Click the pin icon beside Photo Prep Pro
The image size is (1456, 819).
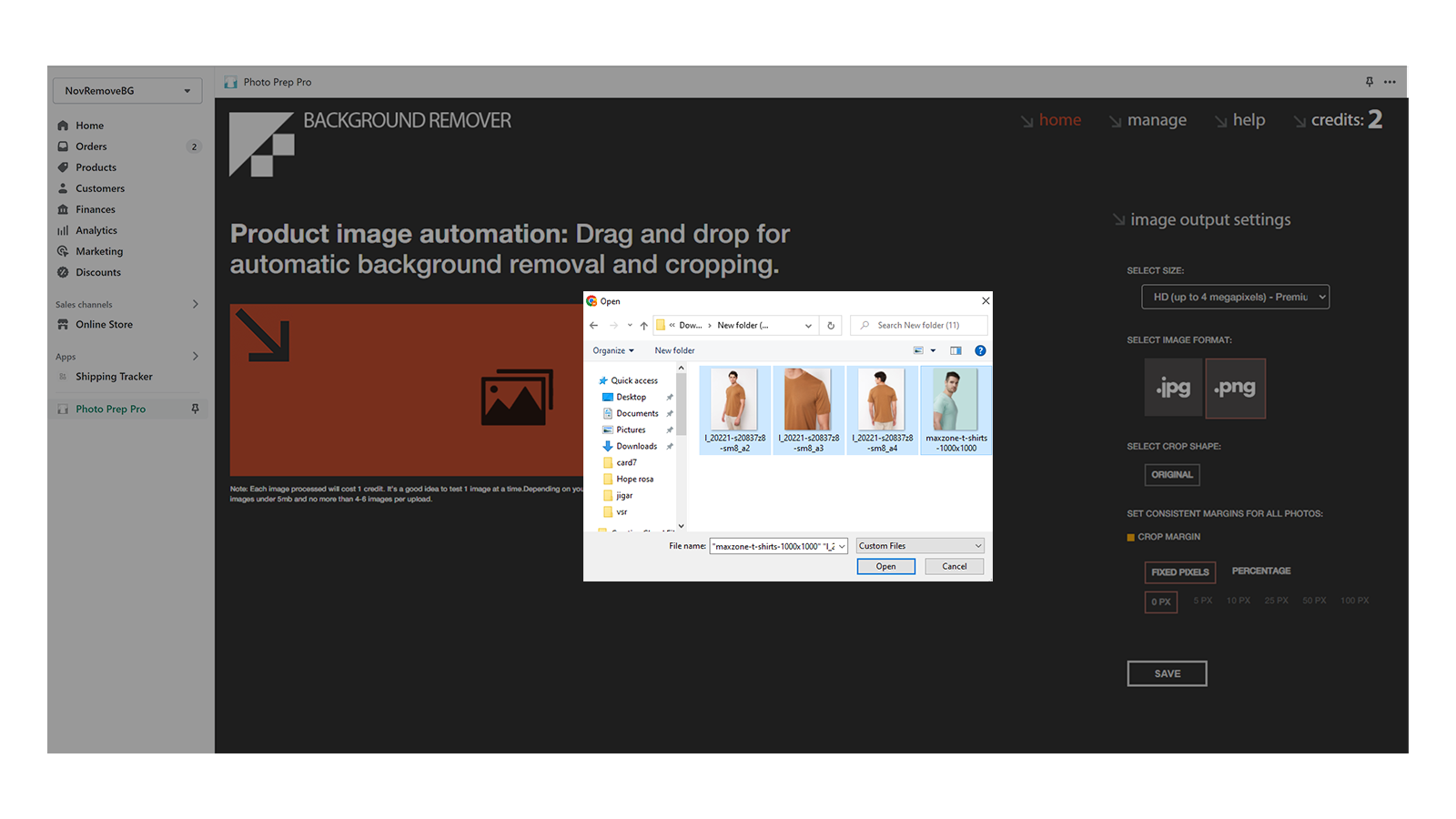click(195, 409)
